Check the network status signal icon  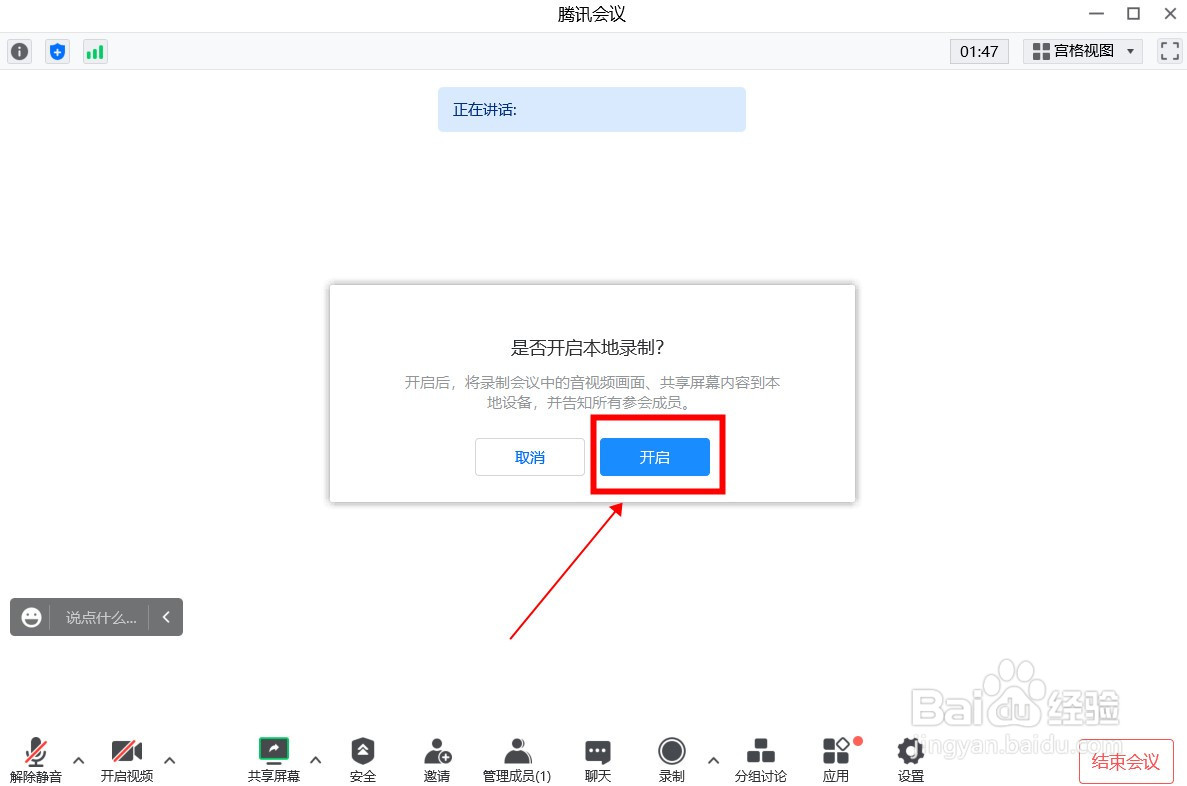tap(94, 51)
